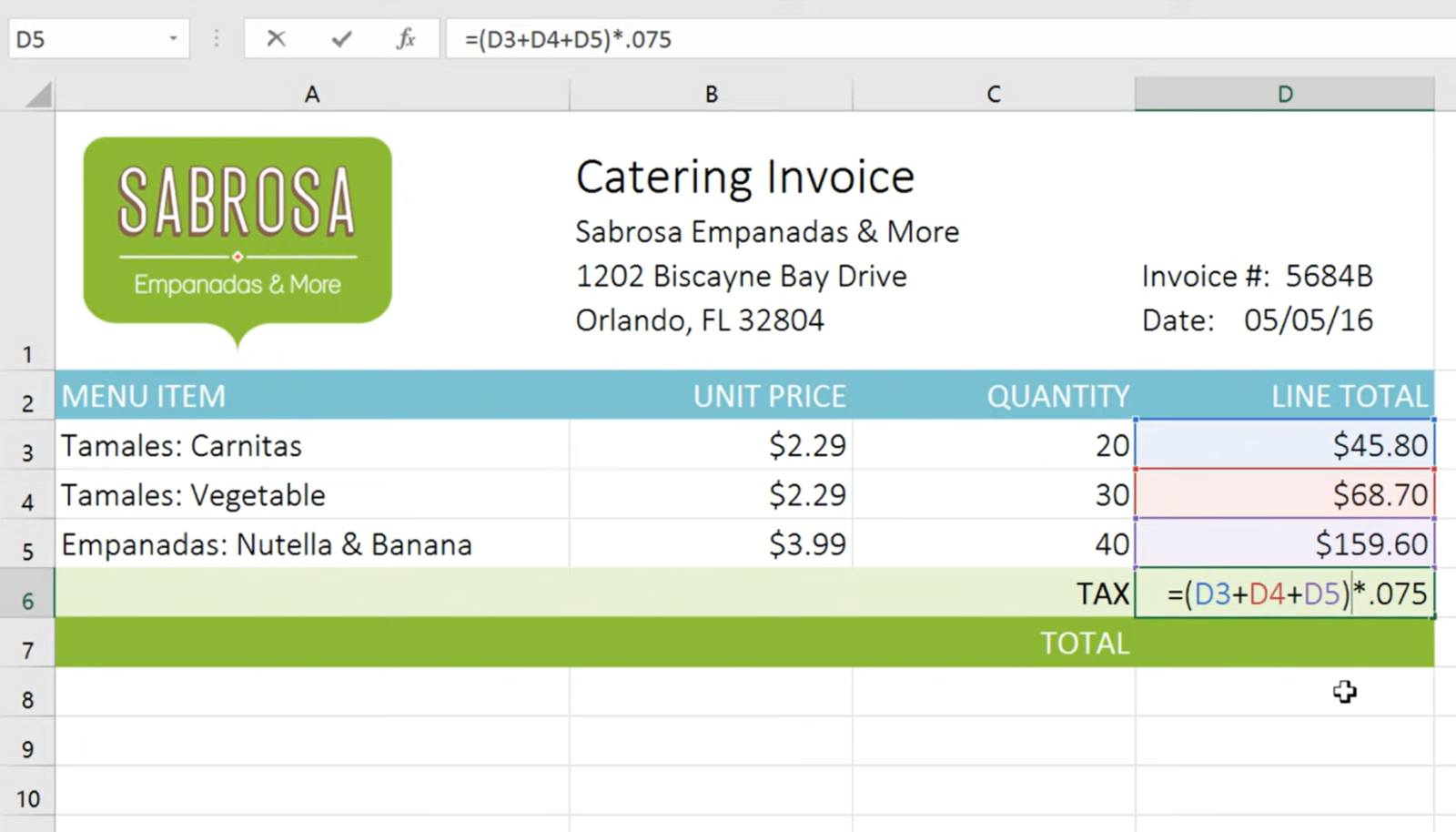Click the Enter checkmark formula button
Image resolution: width=1456 pixels, height=832 pixels.
tap(341, 39)
